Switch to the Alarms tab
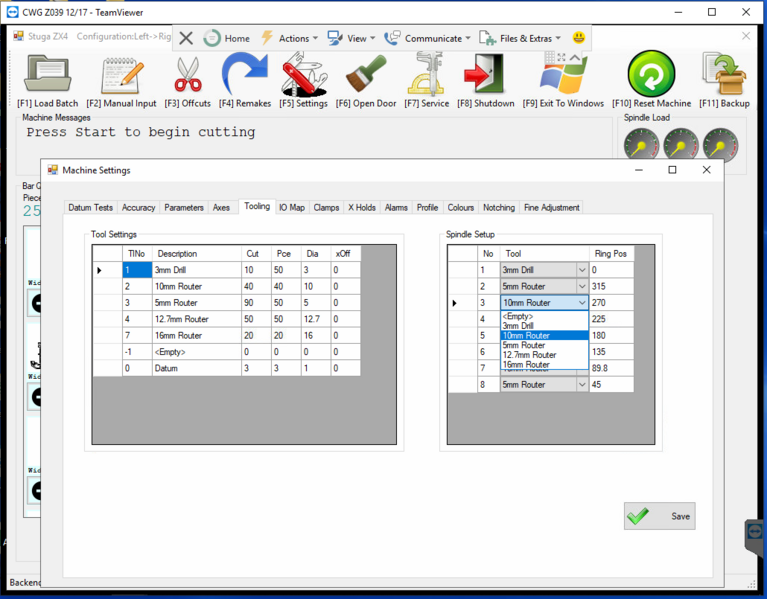767x599 pixels. click(396, 207)
